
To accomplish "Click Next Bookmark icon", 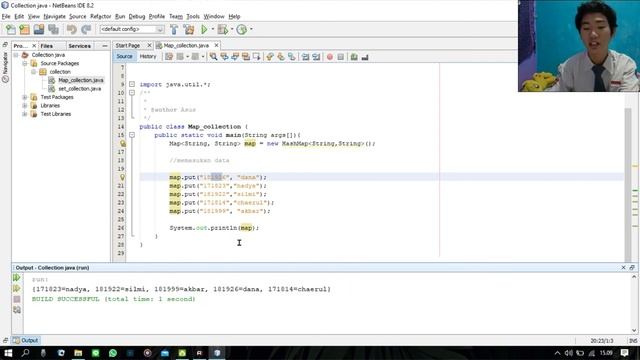I will tap(281, 57).
